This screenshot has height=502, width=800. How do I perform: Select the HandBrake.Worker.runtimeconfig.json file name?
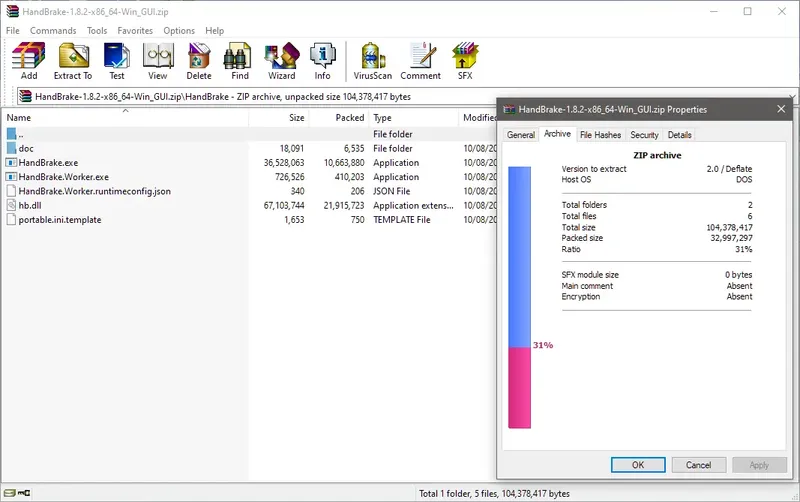pos(95,191)
